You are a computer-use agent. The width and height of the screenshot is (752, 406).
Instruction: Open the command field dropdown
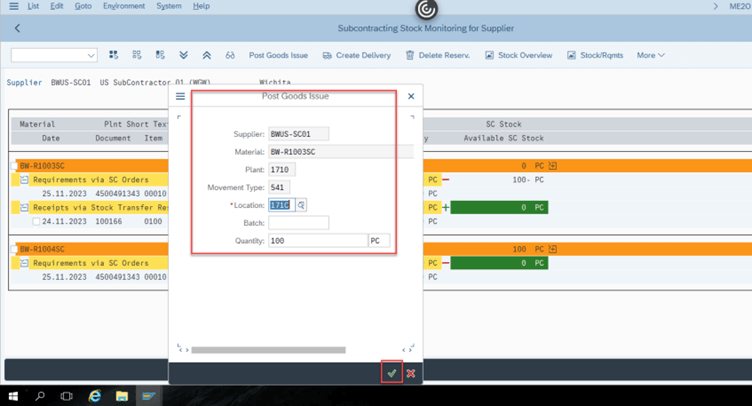coord(91,56)
